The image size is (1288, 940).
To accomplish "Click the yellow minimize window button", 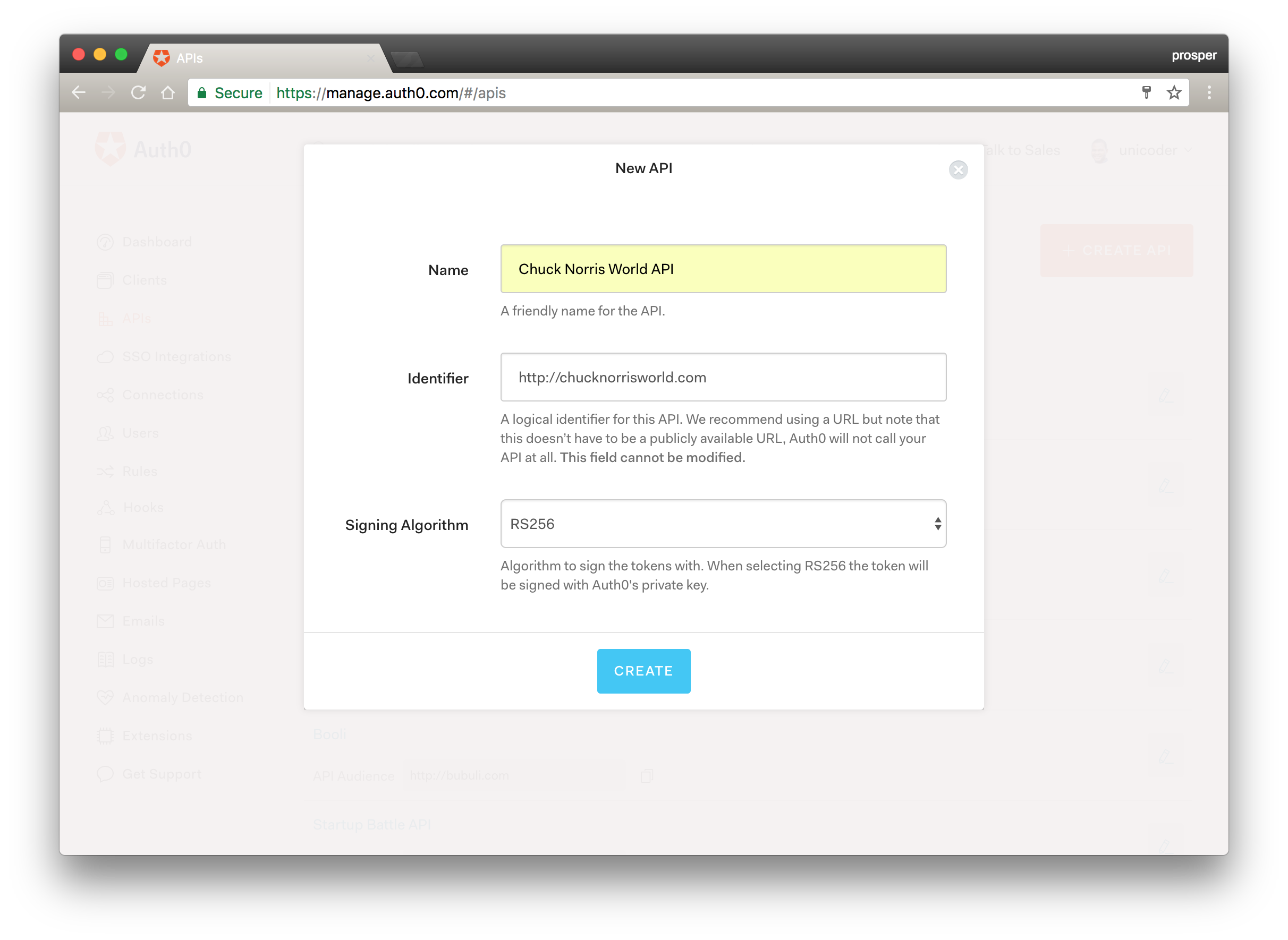I will tap(99, 55).
